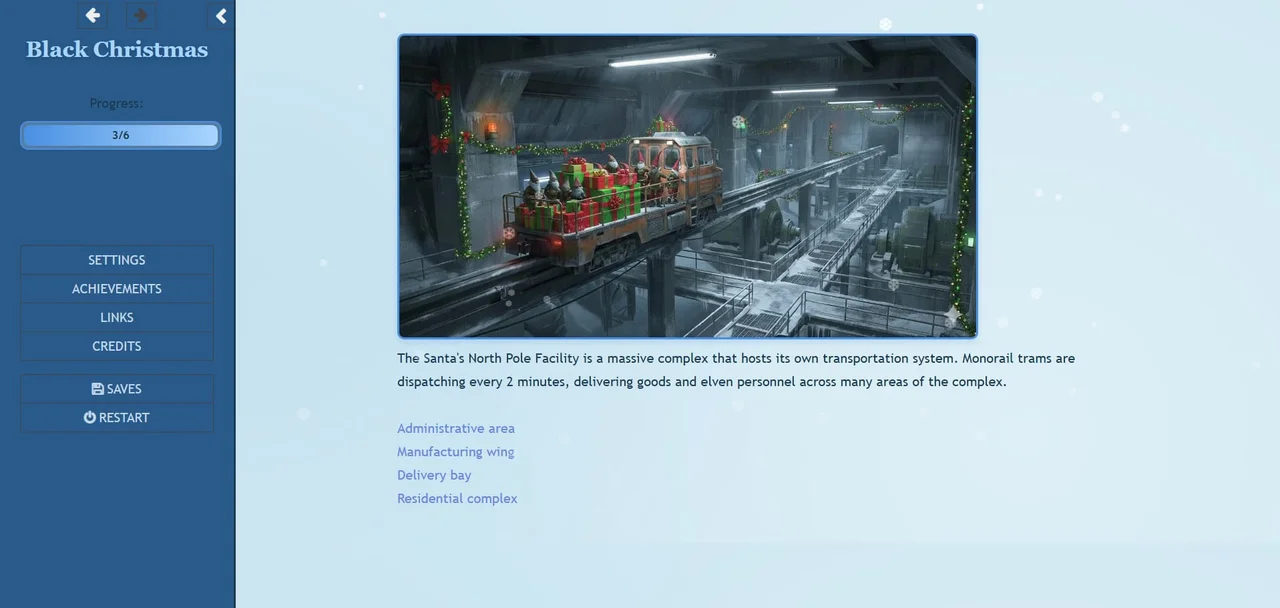The width and height of the screenshot is (1280, 608).
Task: Open the Achievements menu
Action: tap(117, 289)
